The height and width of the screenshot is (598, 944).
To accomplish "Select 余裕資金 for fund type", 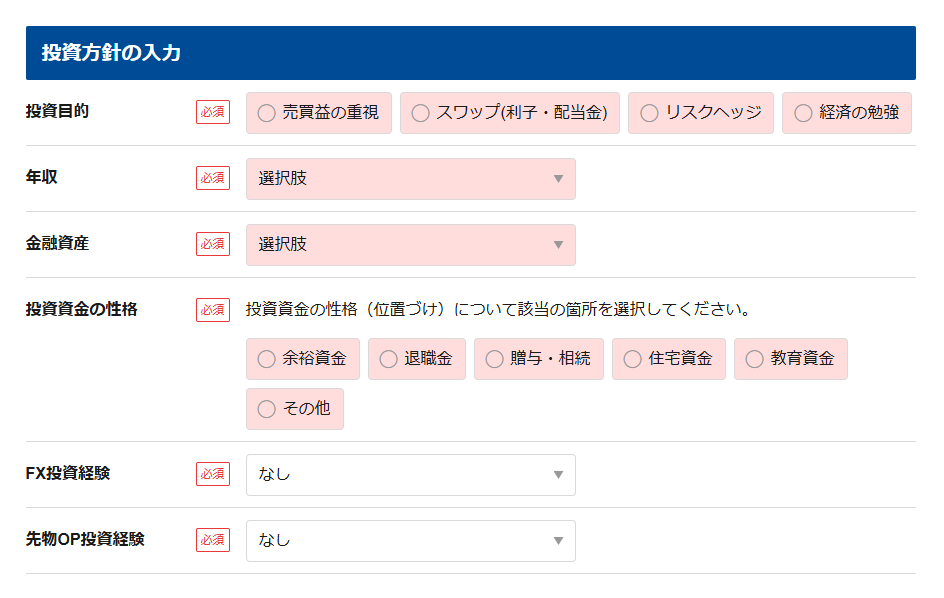I will (x=266, y=359).
